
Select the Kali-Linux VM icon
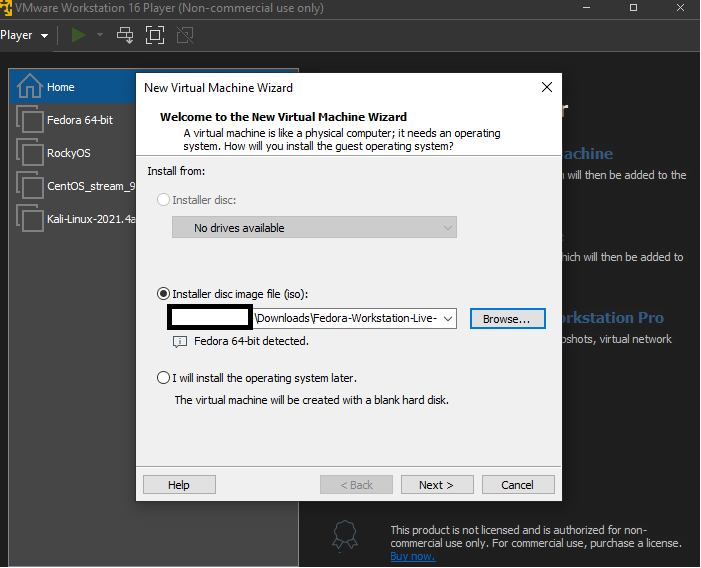point(30,219)
